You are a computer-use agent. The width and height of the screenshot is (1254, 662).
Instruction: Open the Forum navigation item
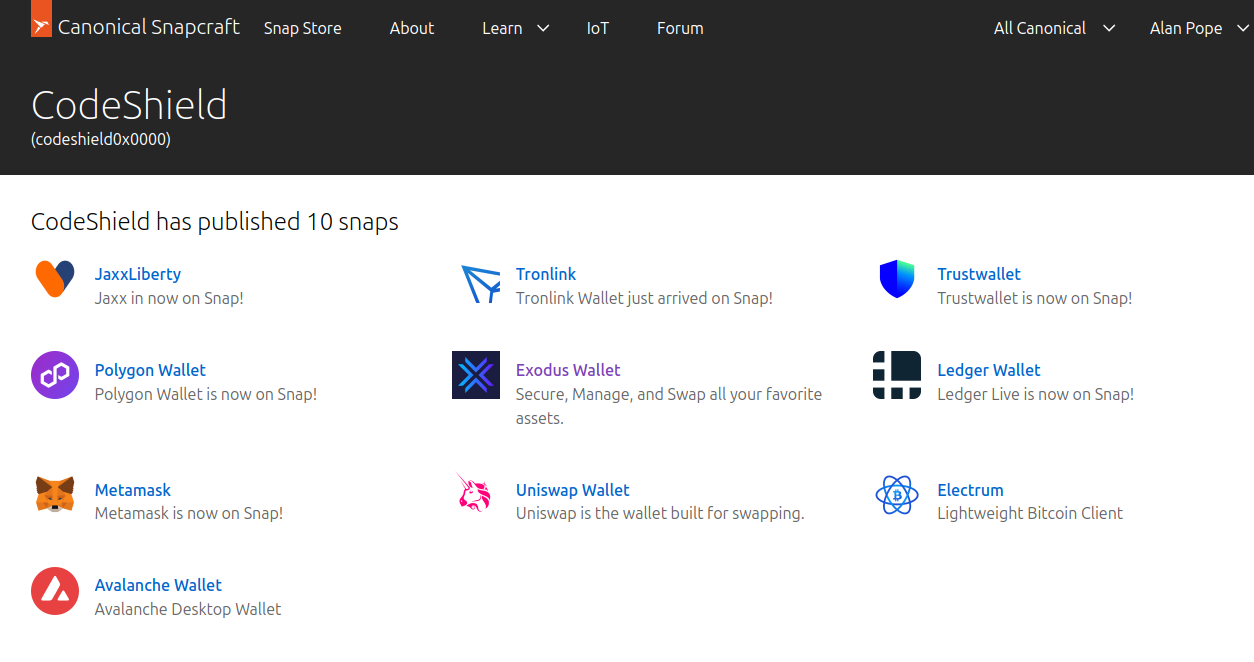pos(680,28)
